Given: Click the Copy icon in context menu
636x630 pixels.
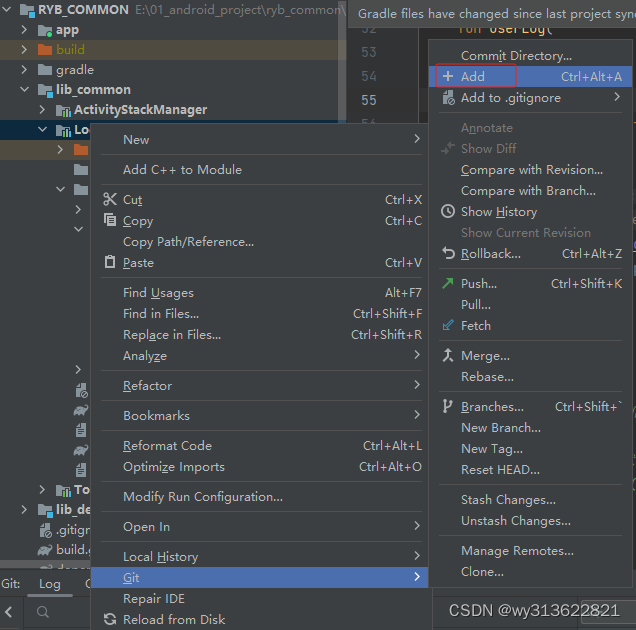Looking at the screenshot, I should point(110,220).
